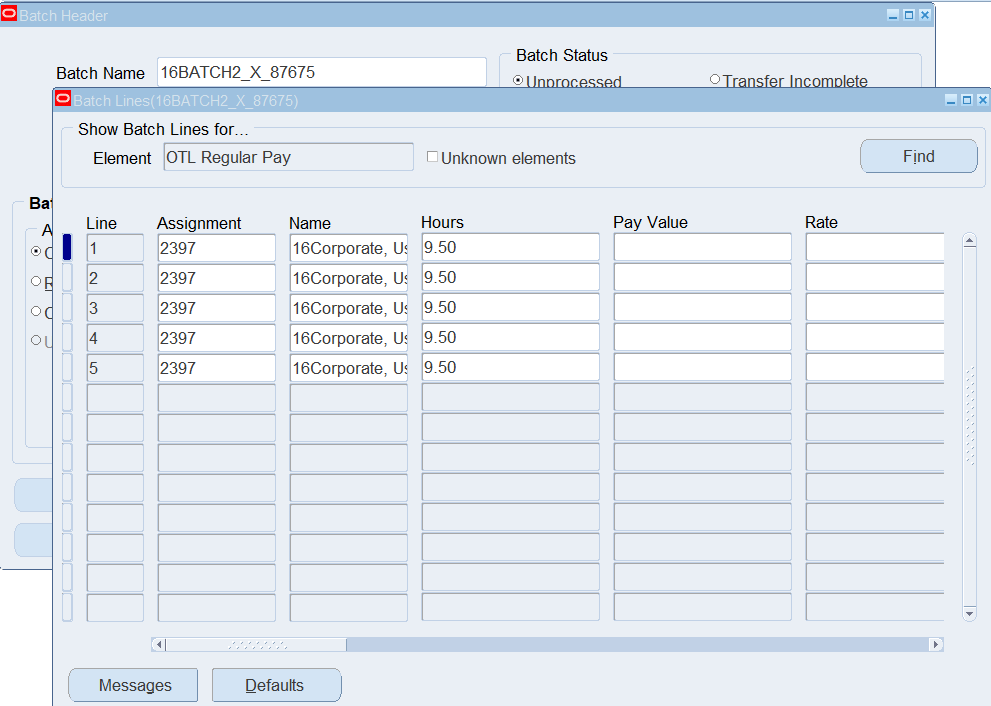Select the Hours field in line 3

[x=510, y=308]
